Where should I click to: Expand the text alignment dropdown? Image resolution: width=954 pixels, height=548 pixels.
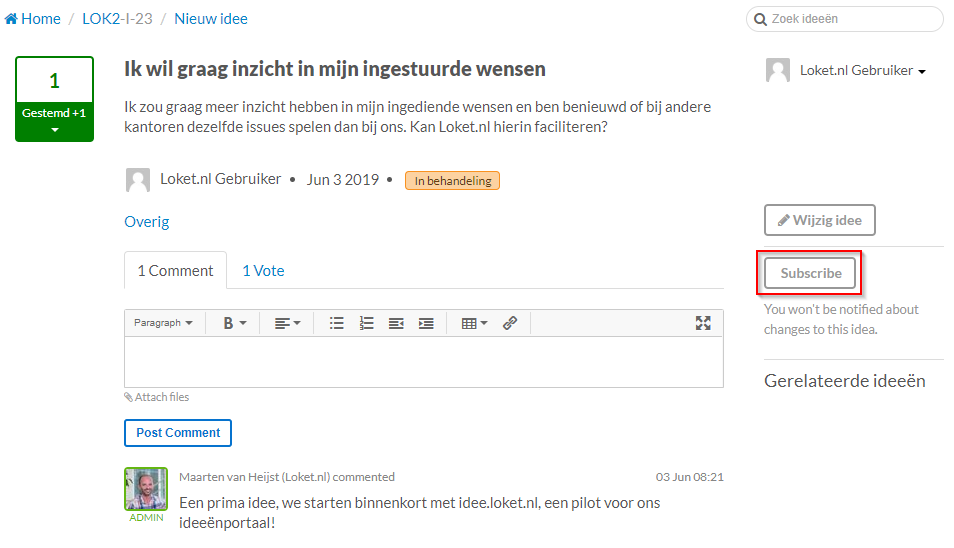click(x=287, y=323)
